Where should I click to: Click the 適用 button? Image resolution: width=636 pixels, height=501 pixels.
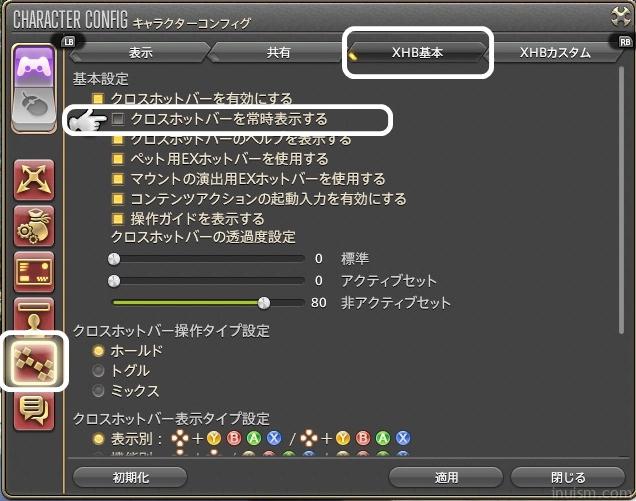[x=446, y=477]
